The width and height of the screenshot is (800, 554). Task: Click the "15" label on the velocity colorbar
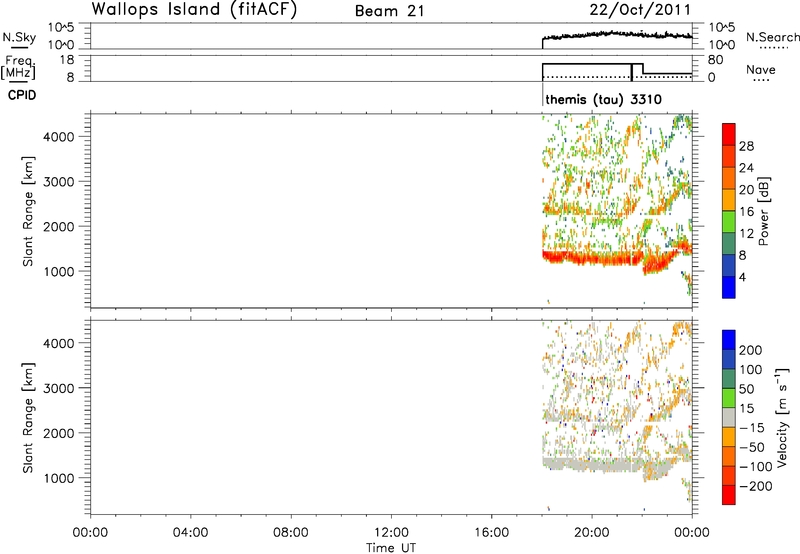(747, 409)
